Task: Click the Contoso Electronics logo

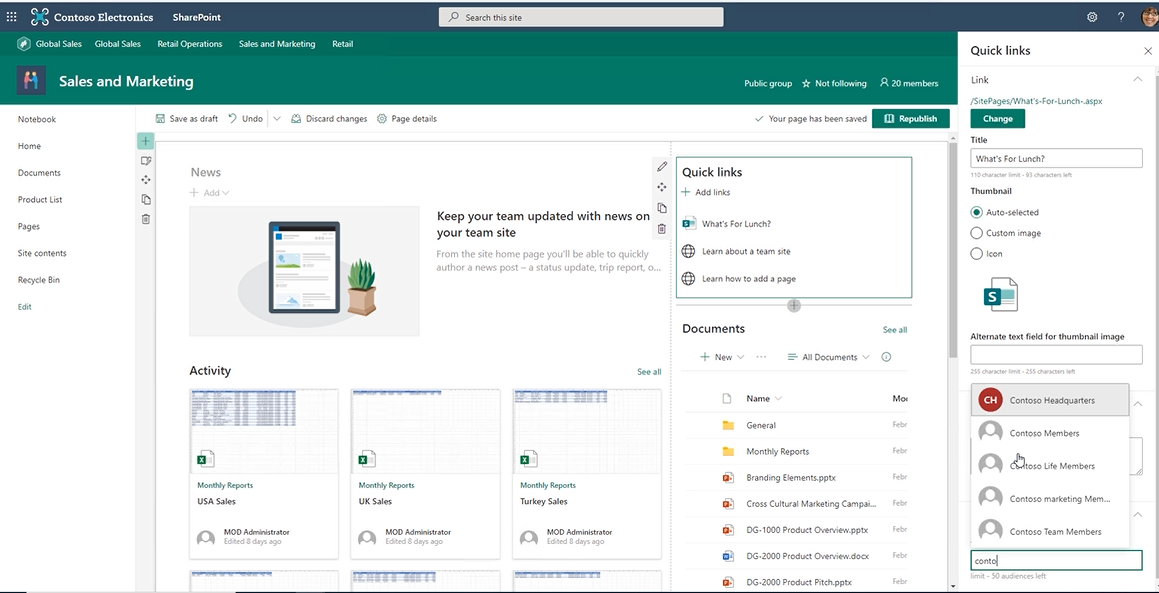Action: (x=40, y=16)
